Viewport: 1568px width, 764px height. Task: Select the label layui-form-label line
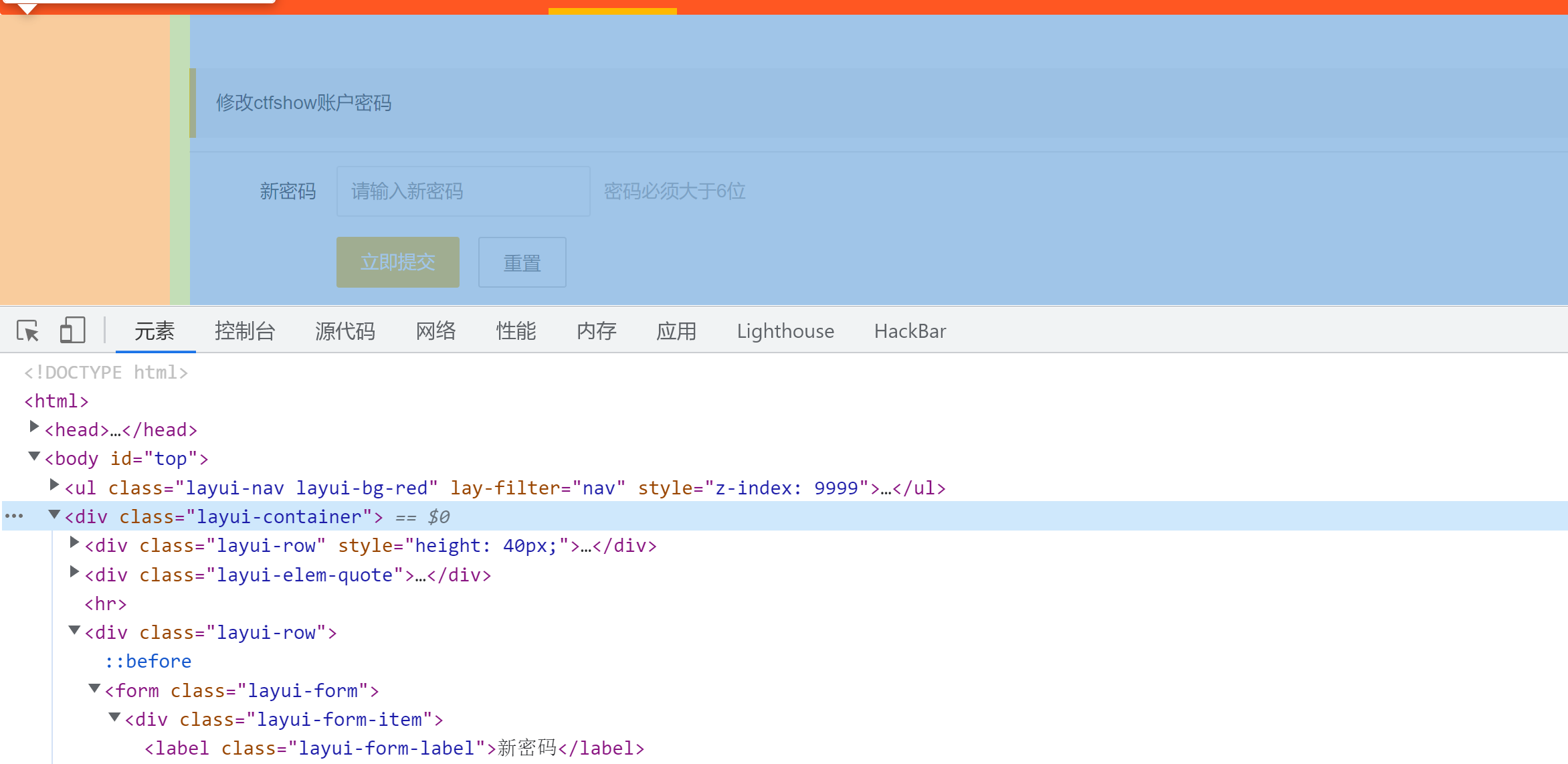[x=395, y=748]
